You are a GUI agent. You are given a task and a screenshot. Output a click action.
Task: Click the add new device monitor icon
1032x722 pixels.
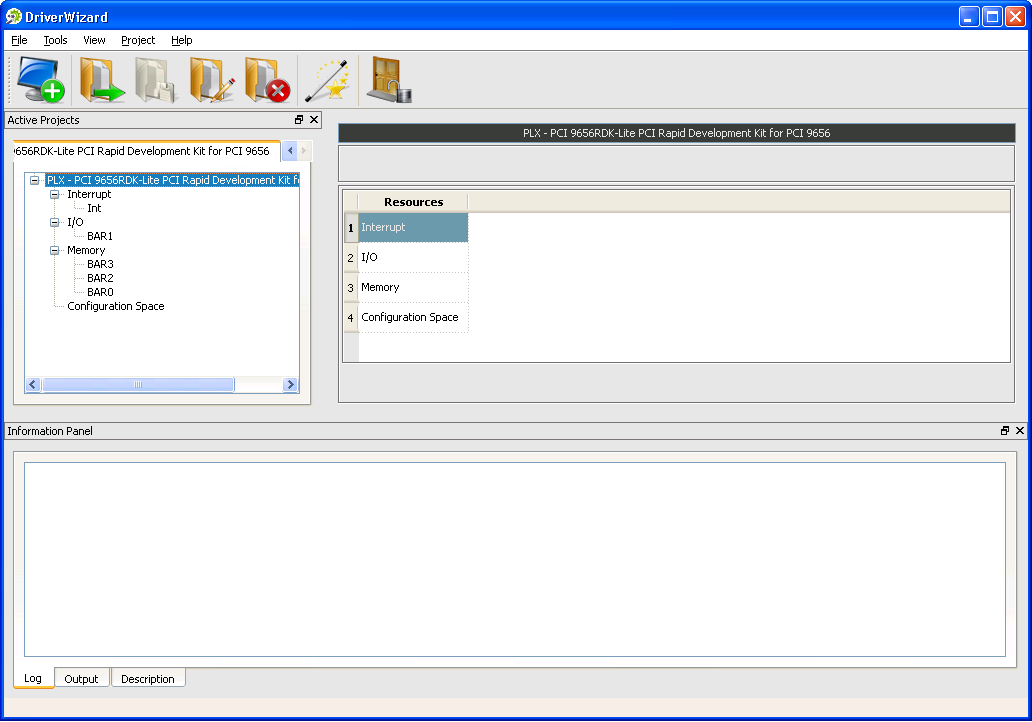41,80
